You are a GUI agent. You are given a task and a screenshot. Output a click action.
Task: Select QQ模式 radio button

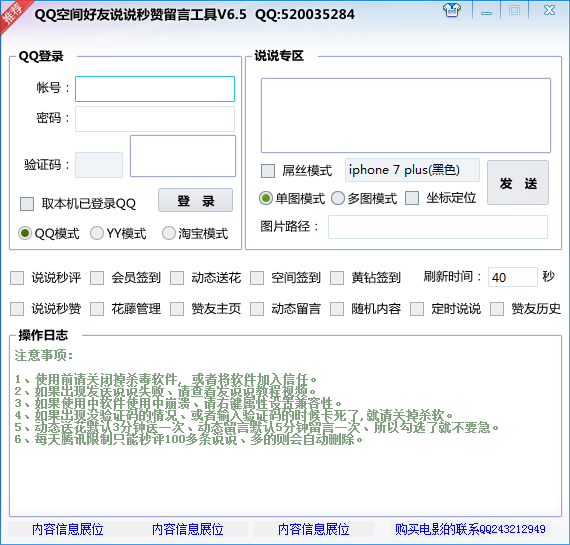click(x=25, y=233)
